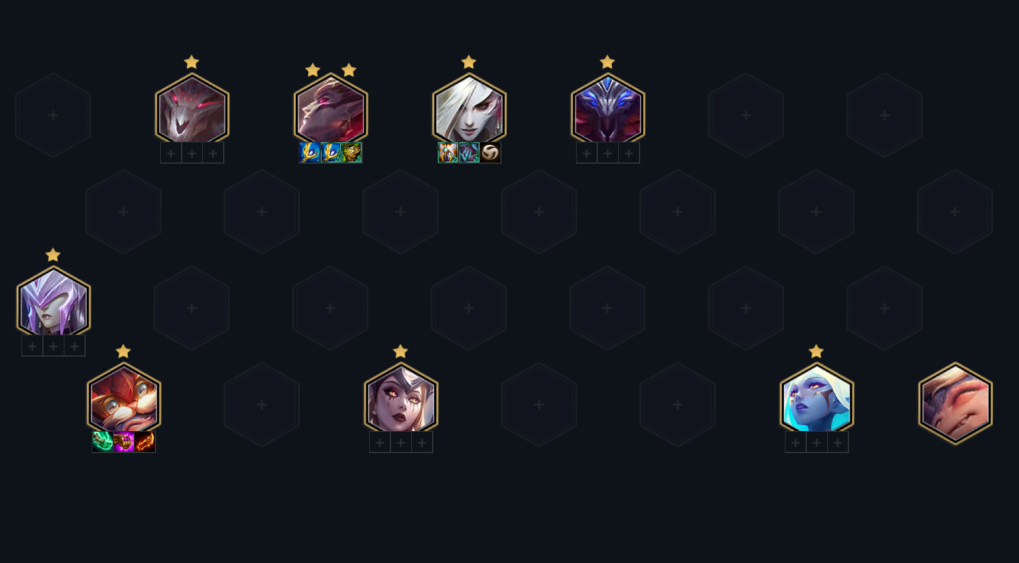The height and width of the screenshot is (563, 1019).
Task: Click the lavender helmeted champion portrait
Action: pyautogui.click(x=53, y=302)
